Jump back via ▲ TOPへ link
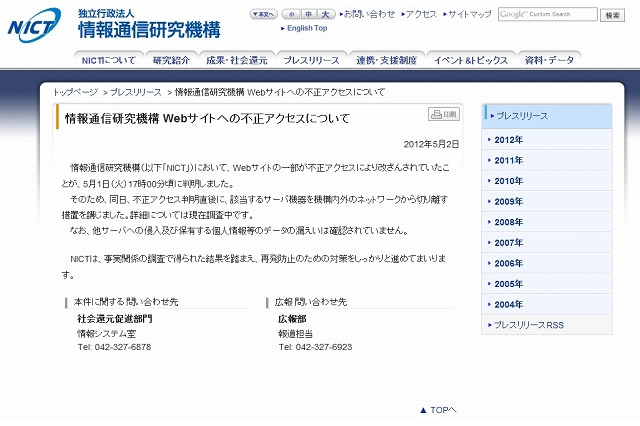This screenshot has height=426, width=640. 438,410
